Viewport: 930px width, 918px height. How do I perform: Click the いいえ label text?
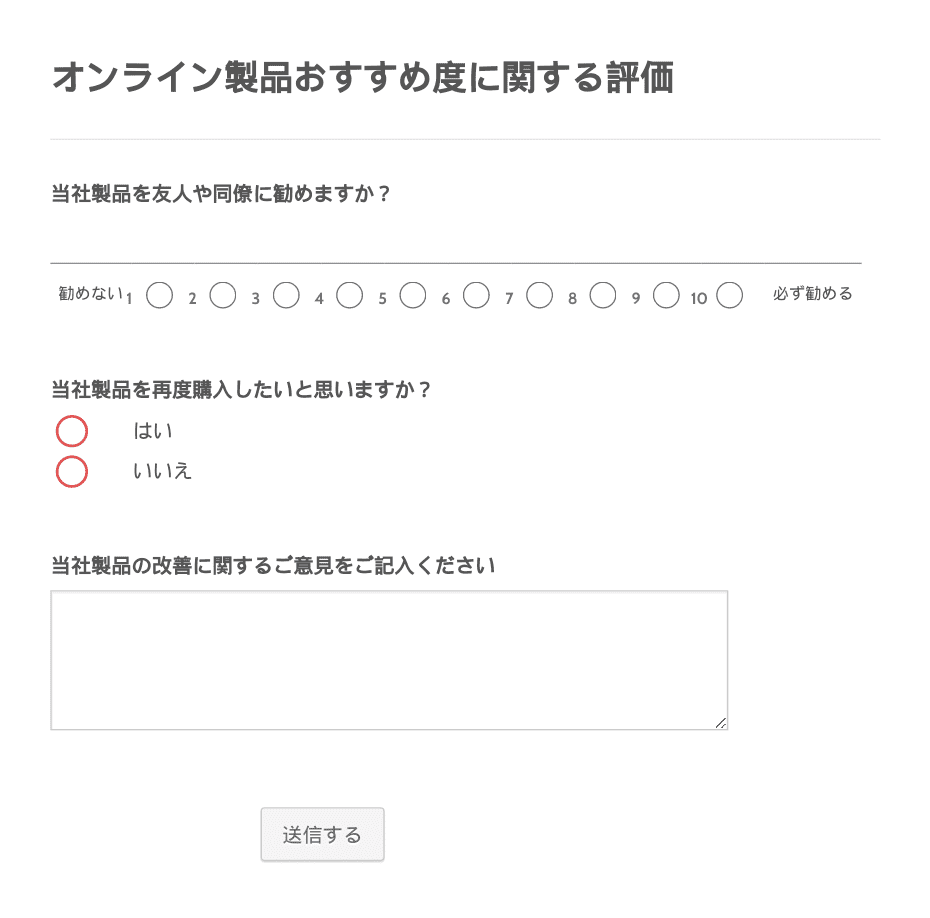162,471
